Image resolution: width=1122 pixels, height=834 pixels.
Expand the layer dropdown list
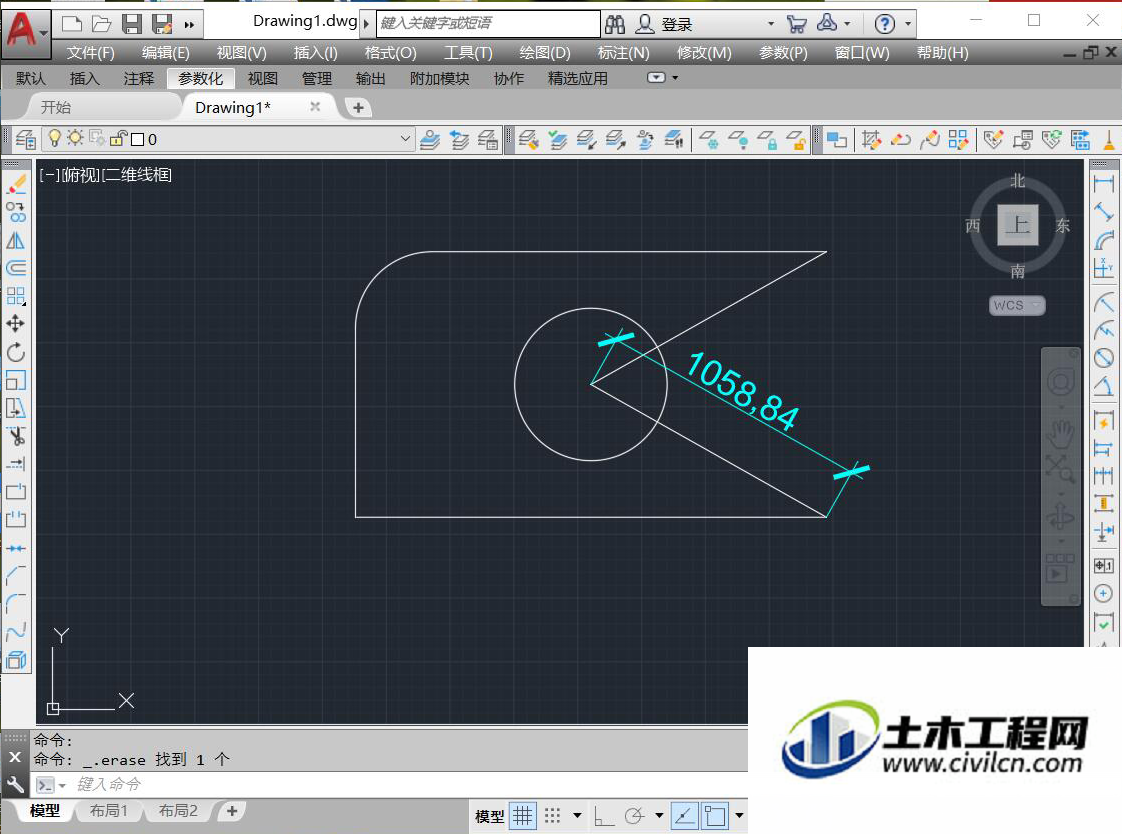tap(405, 139)
